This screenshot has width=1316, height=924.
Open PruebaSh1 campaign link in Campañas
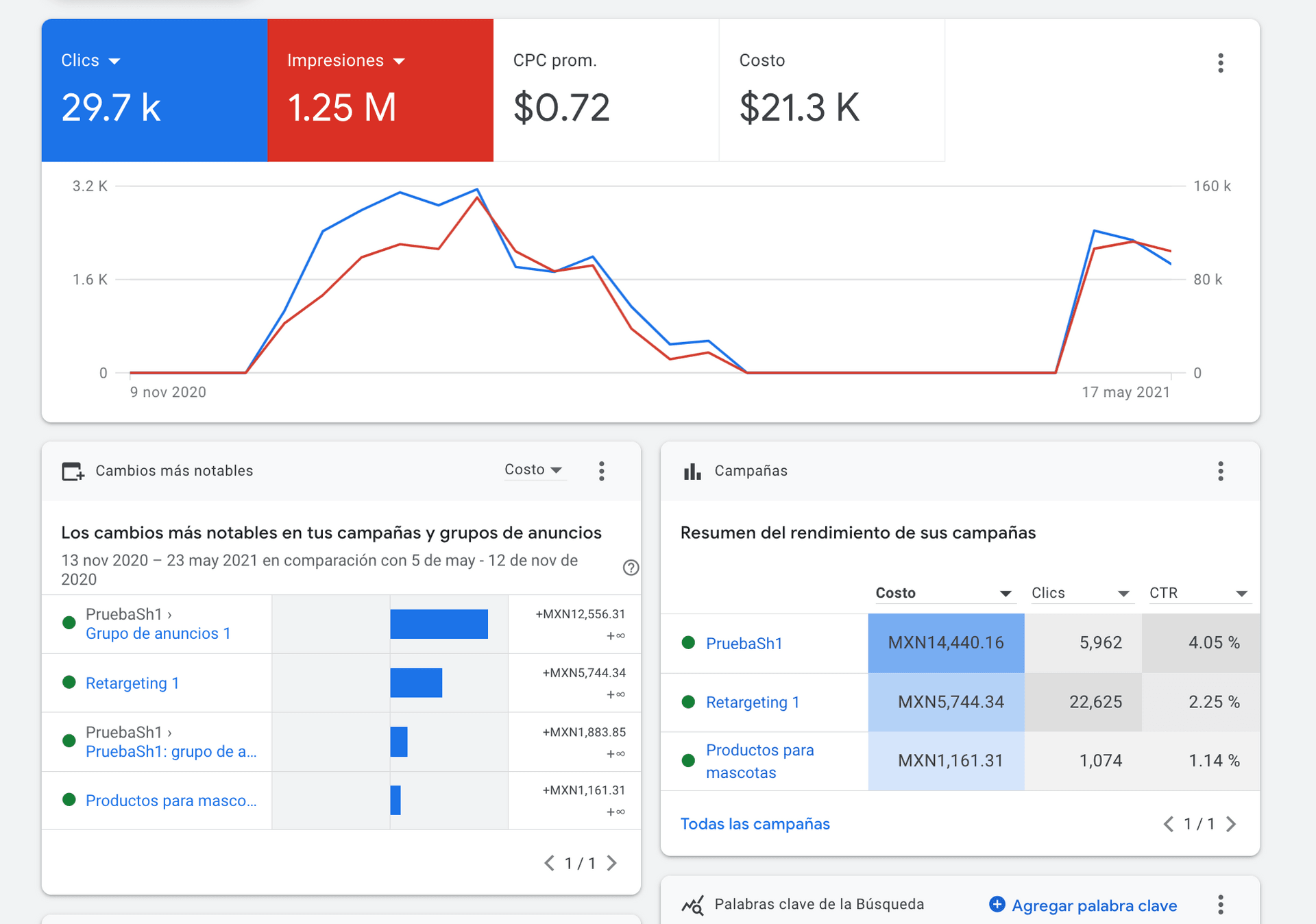coord(744,644)
